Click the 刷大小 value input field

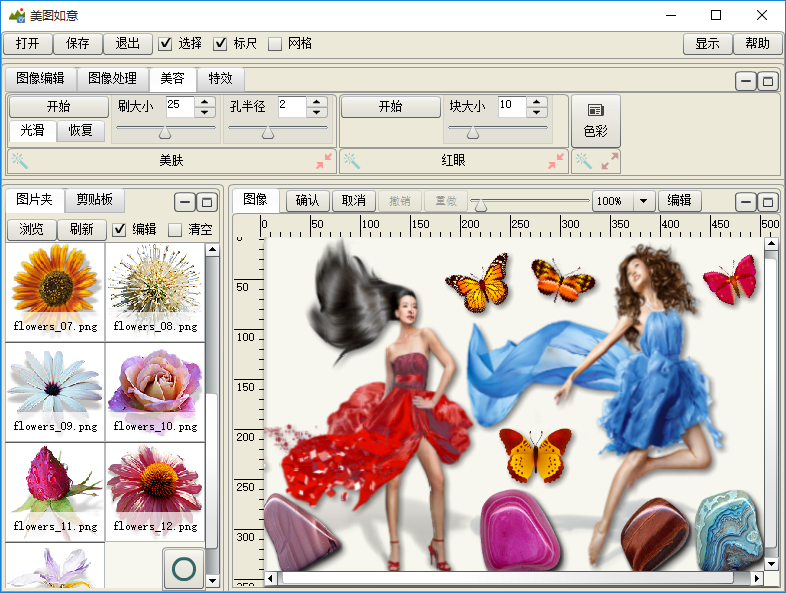180,107
